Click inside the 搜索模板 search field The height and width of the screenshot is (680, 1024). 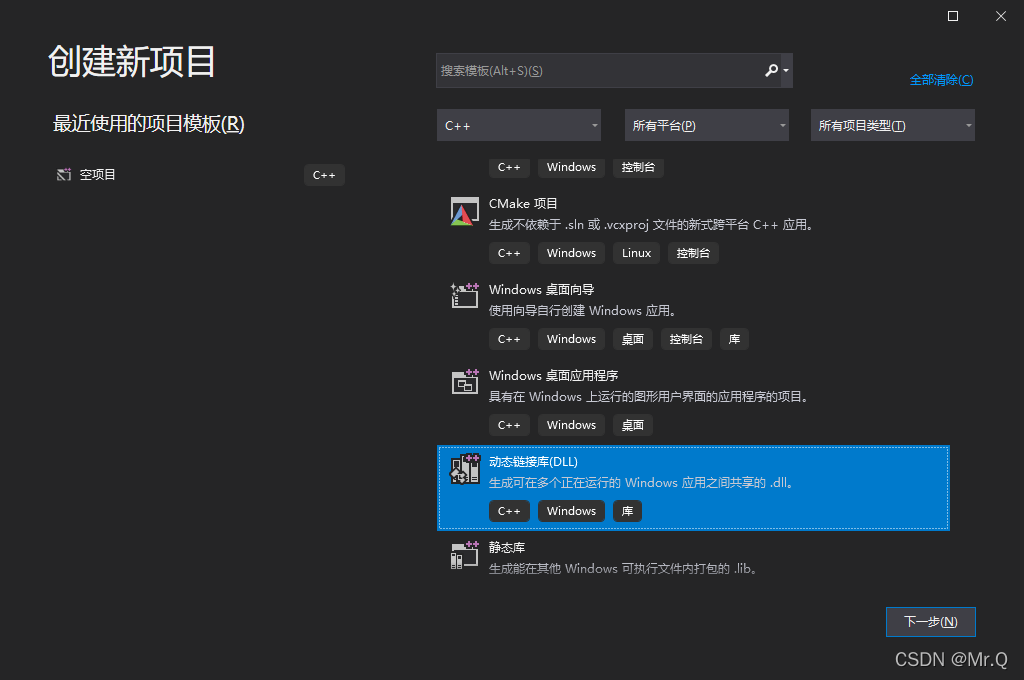[x=590, y=70]
